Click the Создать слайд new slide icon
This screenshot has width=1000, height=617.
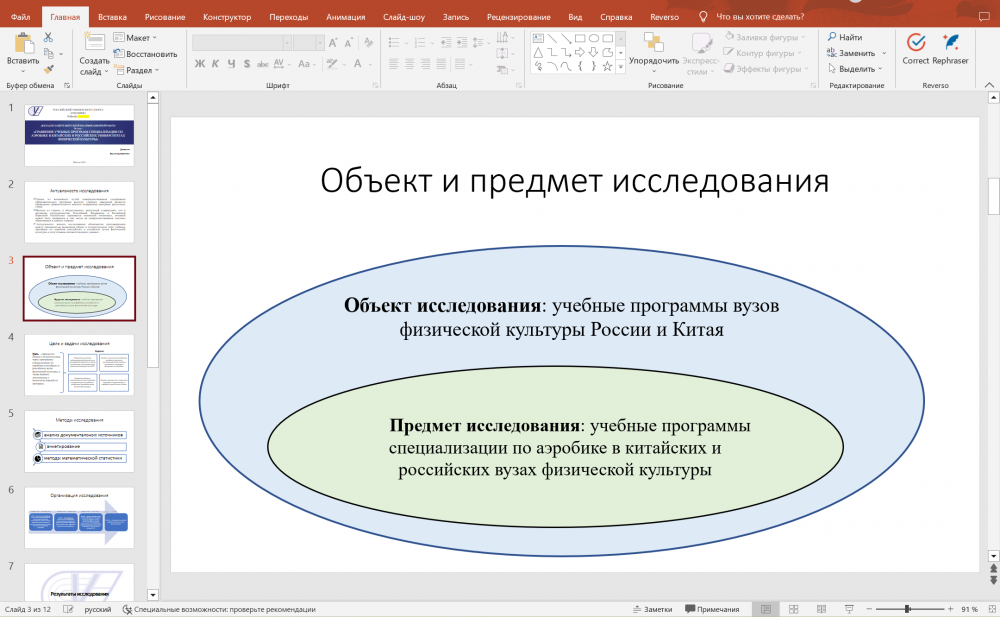pyautogui.click(x=94, y=43)
